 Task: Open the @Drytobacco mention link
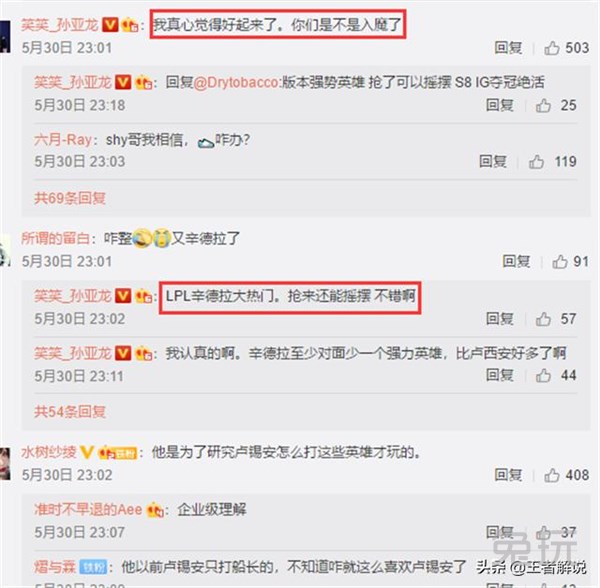tap(237, 82)
